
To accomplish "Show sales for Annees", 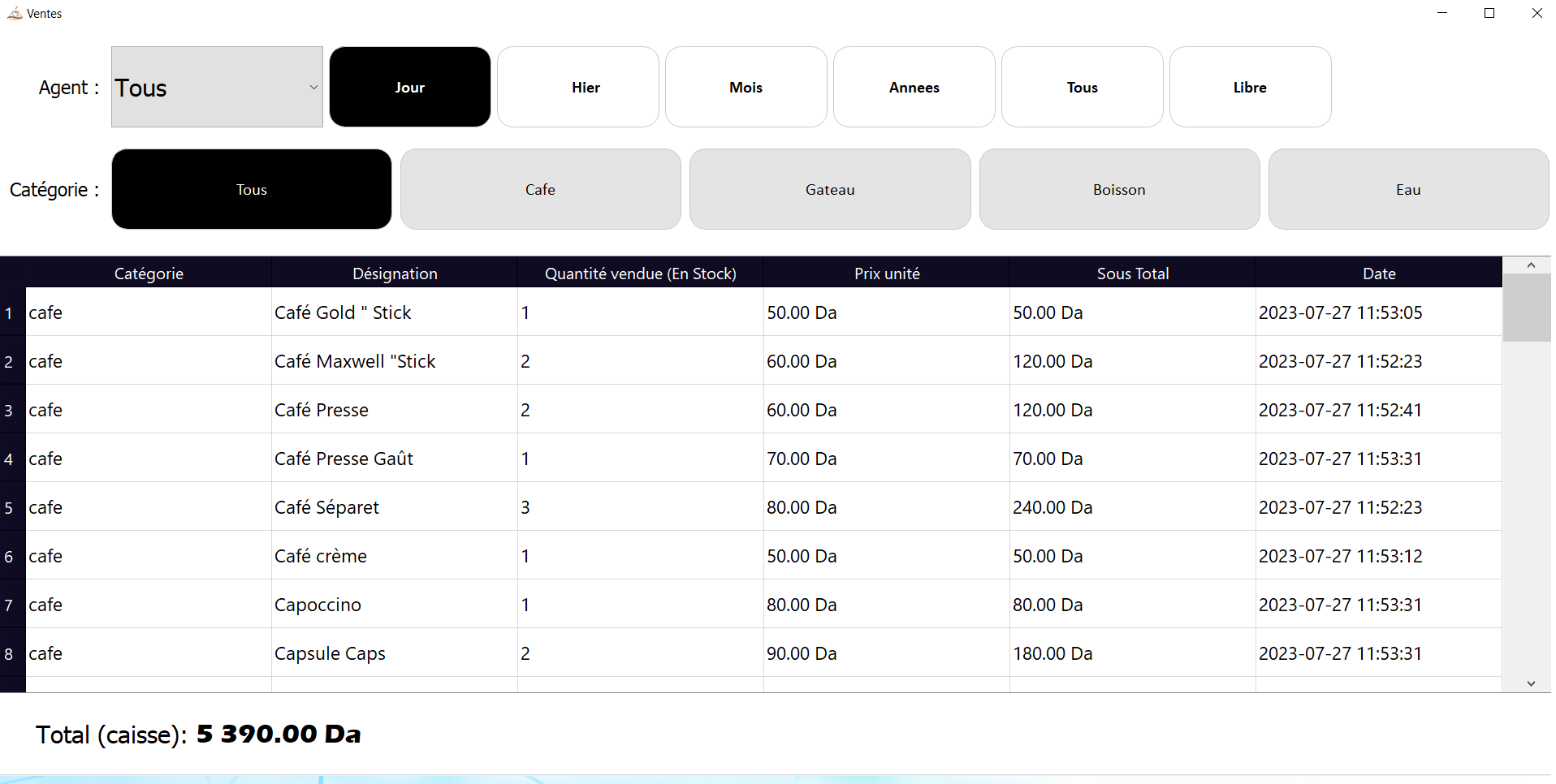I will (x=914, y=87).
